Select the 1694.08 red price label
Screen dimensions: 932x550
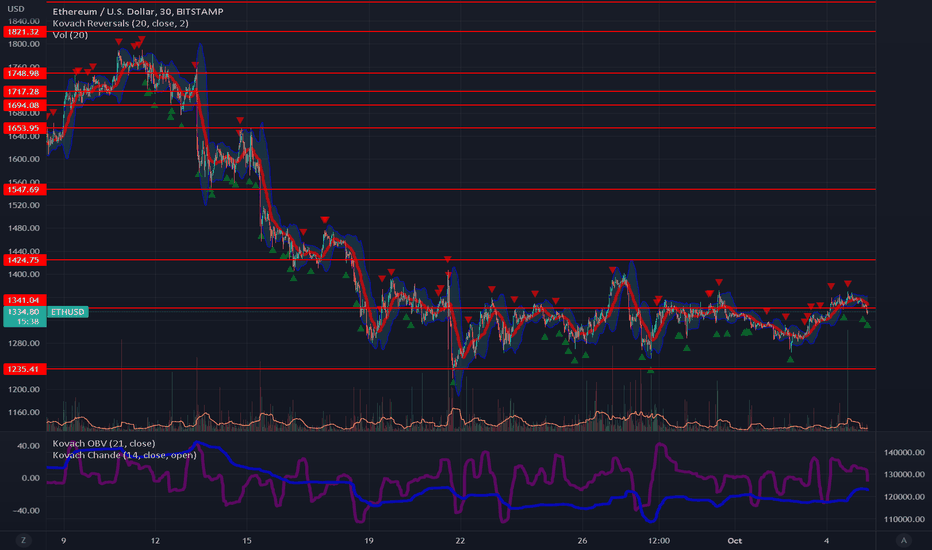click(24, 105)
